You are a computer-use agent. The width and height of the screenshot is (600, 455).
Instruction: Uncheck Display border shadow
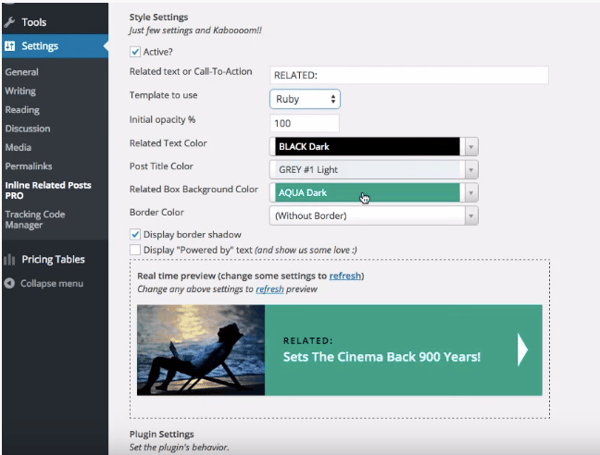click(x=135, y=234)
